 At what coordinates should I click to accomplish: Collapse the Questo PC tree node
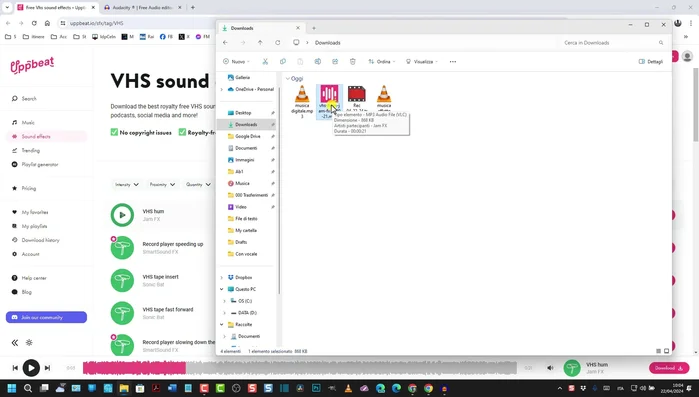tap(222, 289)
